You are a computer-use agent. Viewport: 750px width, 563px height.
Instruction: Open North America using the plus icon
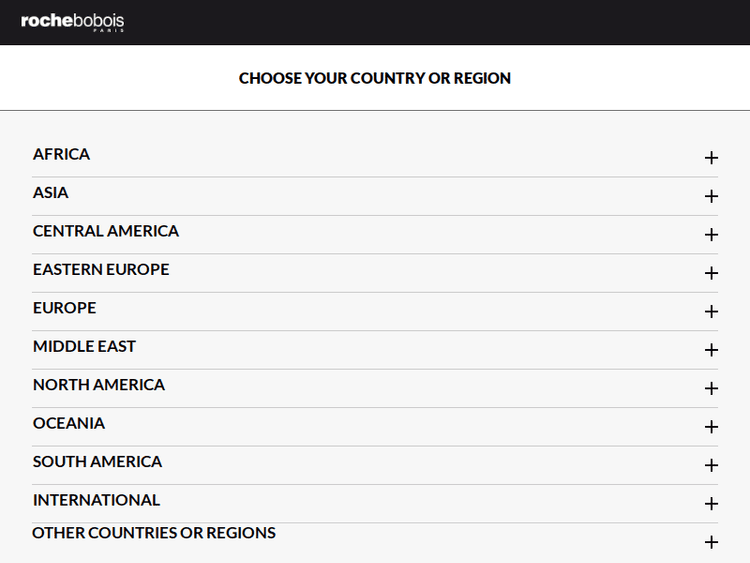point(711,388)
